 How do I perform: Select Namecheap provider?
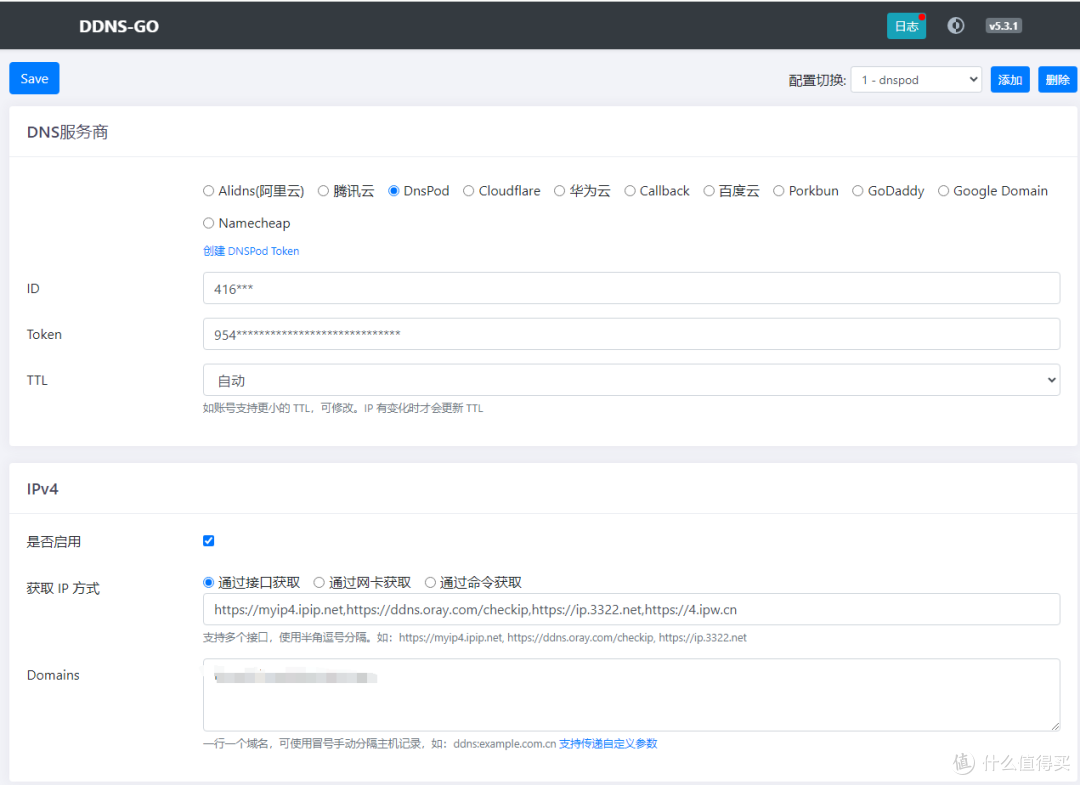[209, 223]
